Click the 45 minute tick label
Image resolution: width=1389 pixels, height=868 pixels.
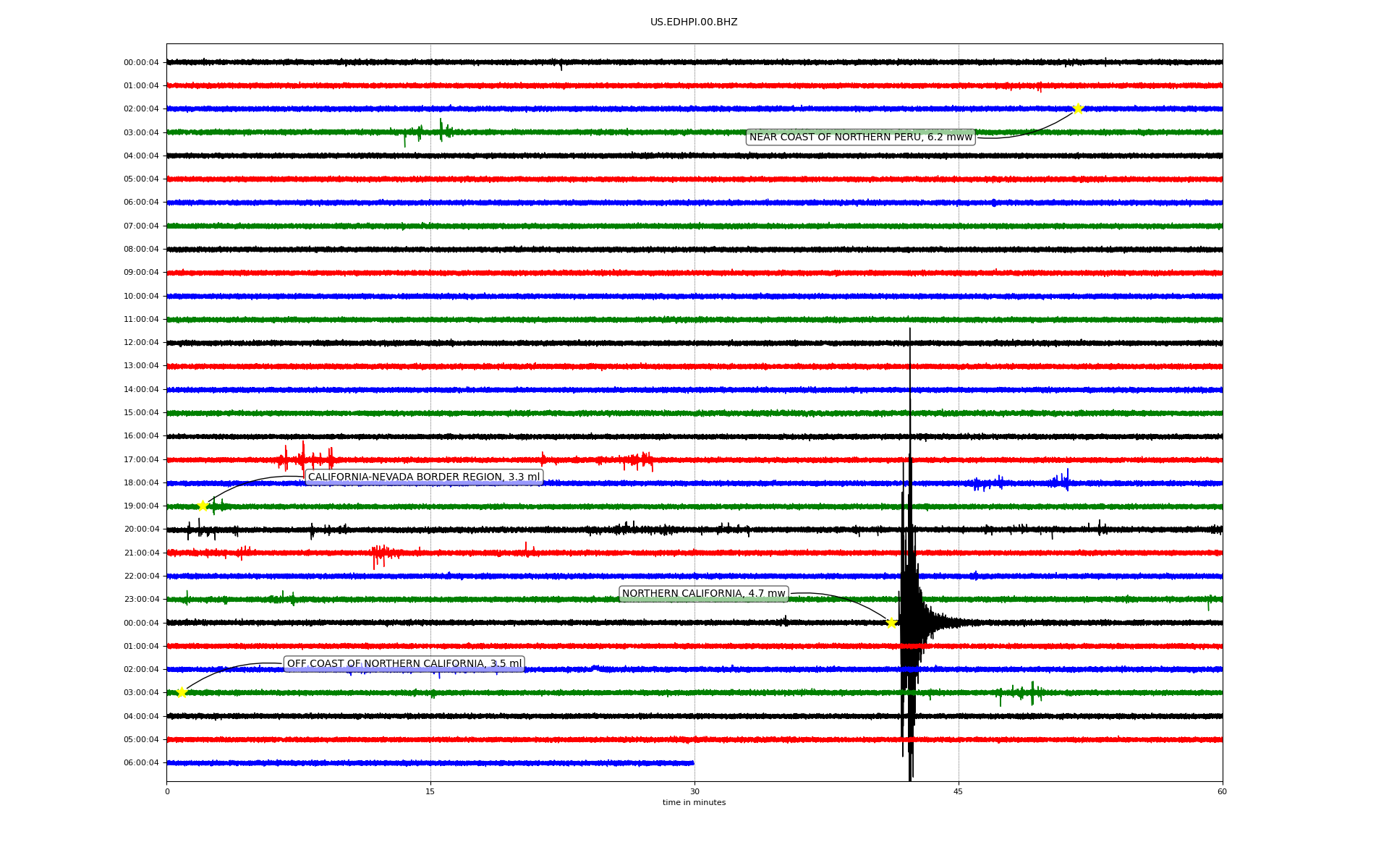[958, 791]
